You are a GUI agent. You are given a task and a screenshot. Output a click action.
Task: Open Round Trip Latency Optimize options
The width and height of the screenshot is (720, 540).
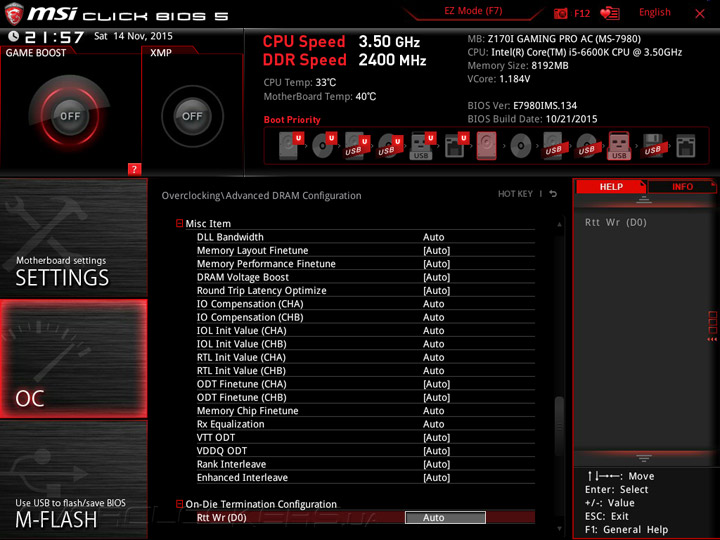(436, 290)
